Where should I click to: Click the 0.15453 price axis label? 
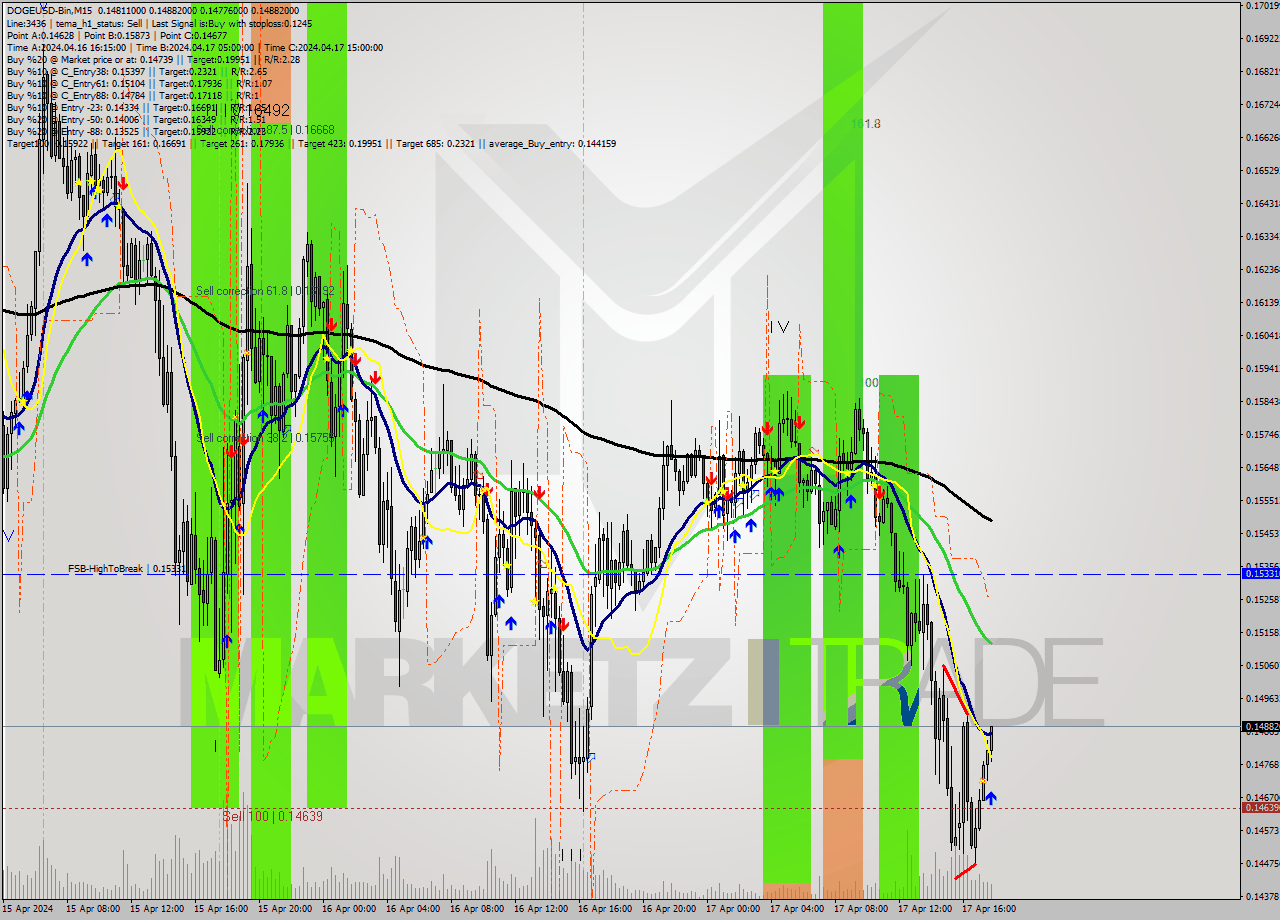click(1262, 533)
